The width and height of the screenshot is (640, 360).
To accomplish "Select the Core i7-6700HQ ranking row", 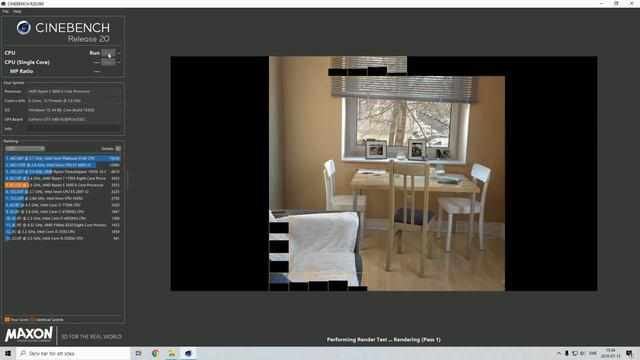I will coord(62,212).
